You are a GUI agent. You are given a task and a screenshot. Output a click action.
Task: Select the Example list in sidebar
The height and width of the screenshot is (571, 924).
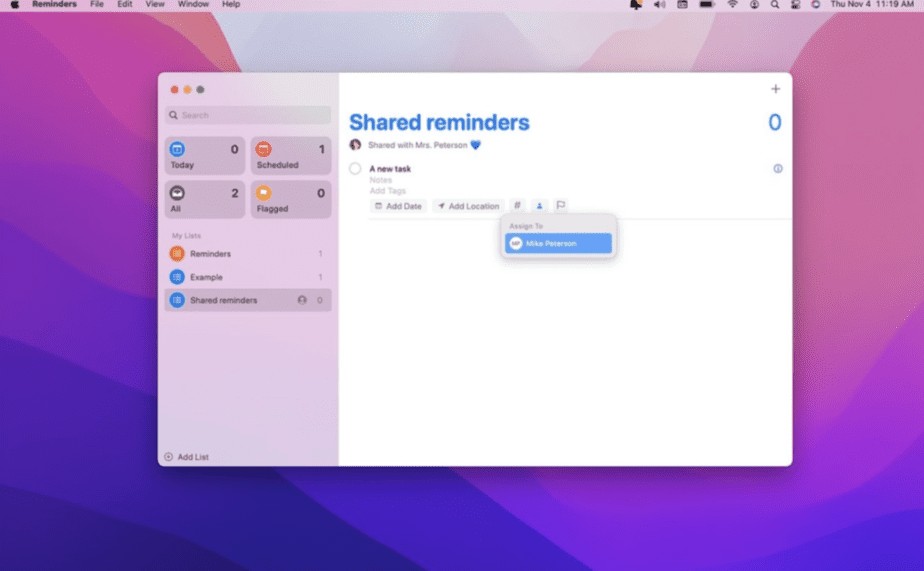coord(248,277)
